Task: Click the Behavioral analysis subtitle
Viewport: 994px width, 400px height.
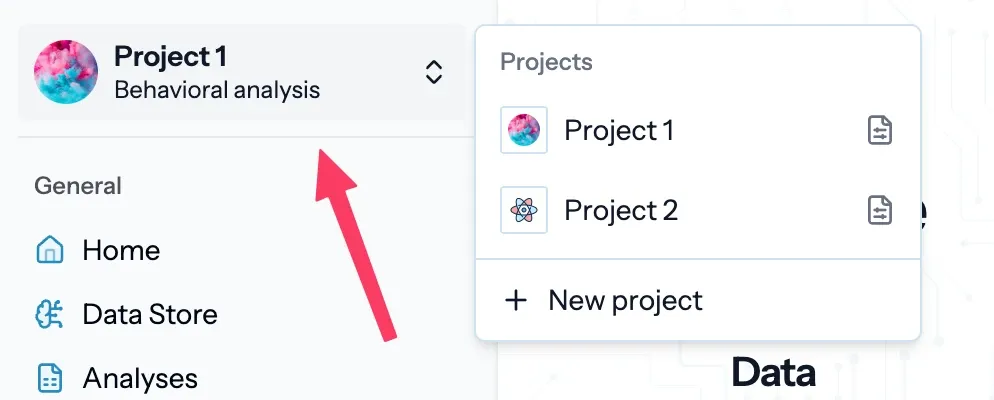Action: coord(217,90)
